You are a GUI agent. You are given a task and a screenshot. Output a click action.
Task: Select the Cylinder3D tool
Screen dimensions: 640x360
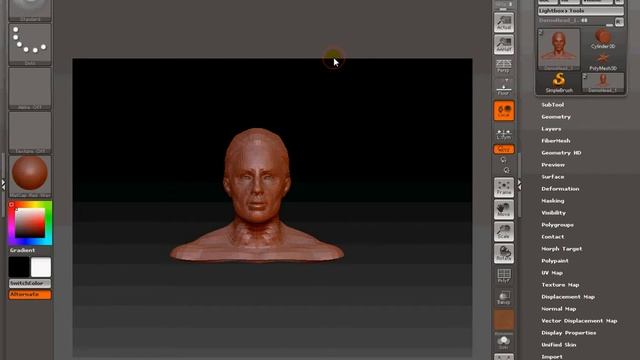click(x=603, y=39)
